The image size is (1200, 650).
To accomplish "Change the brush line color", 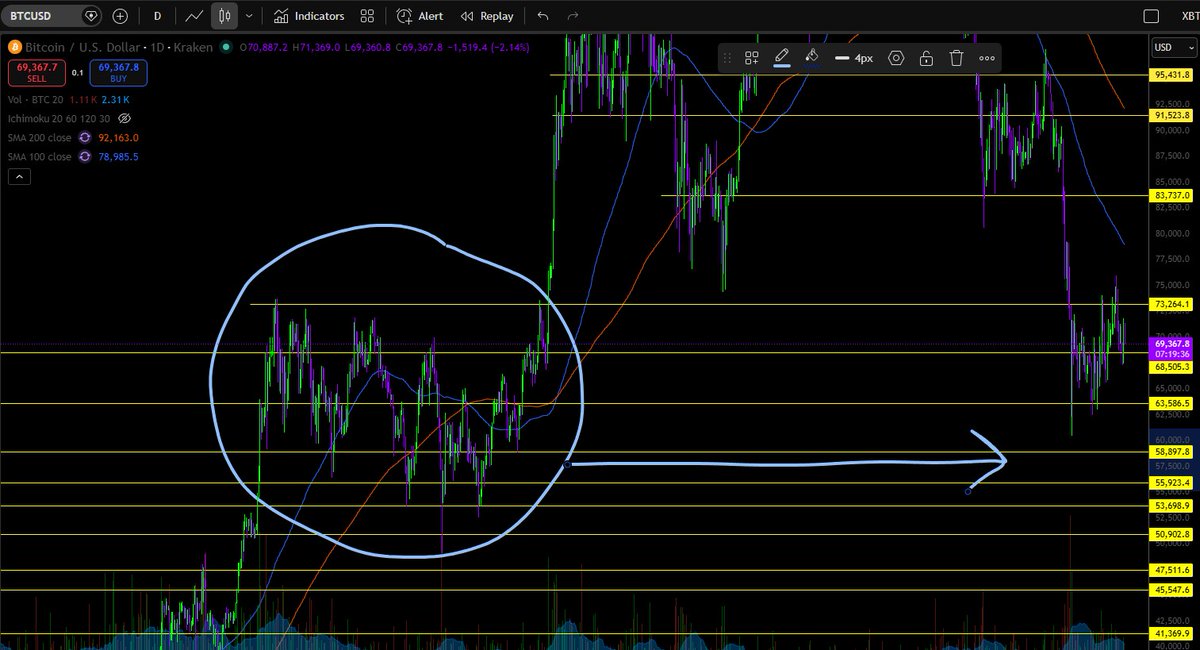I will pyautogui.click(x=782, y=57).
